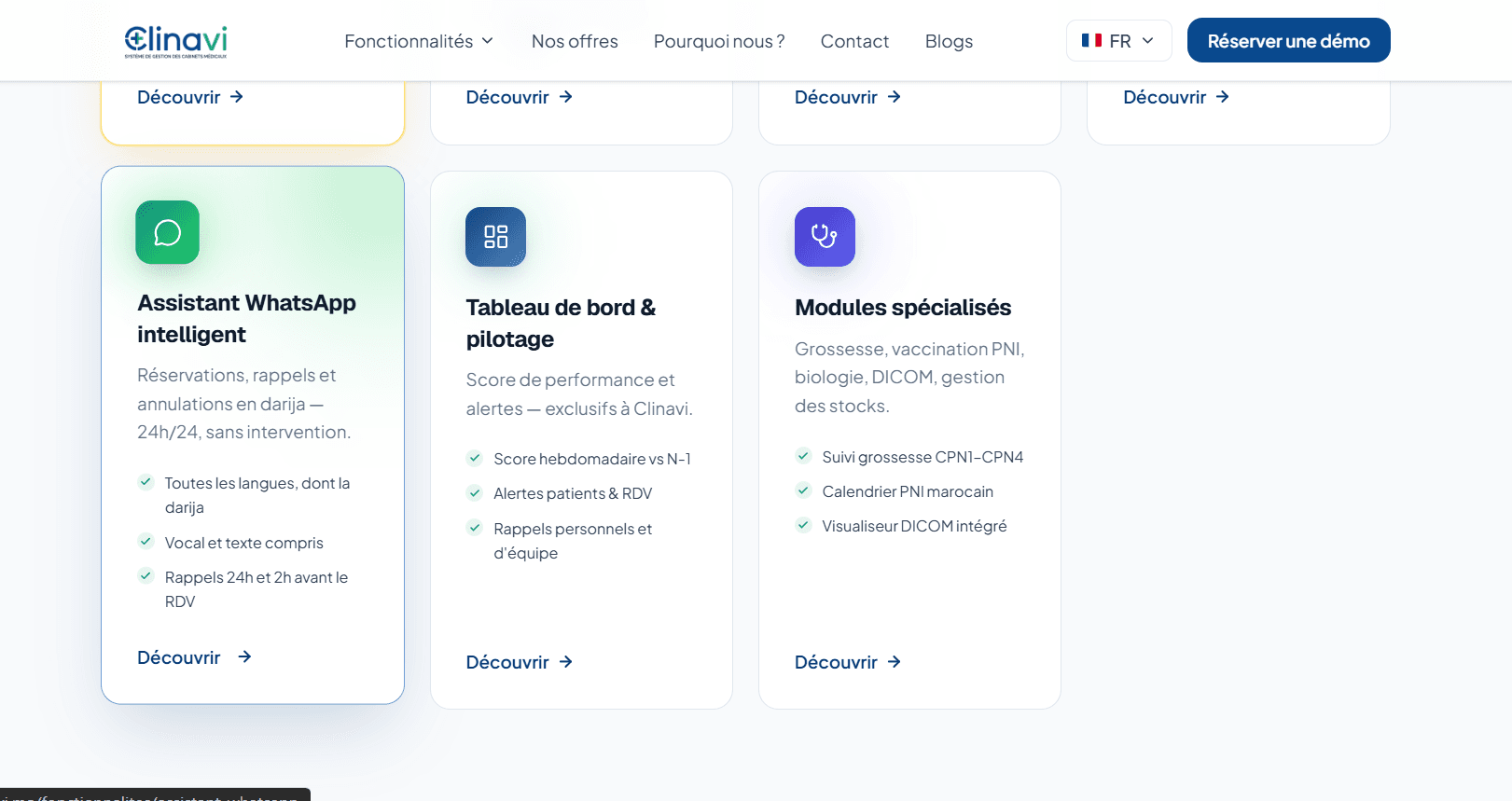Go to Pourquoi nous ?
Viewport: 1512px width, 801px height.
[x=719, y=41]
